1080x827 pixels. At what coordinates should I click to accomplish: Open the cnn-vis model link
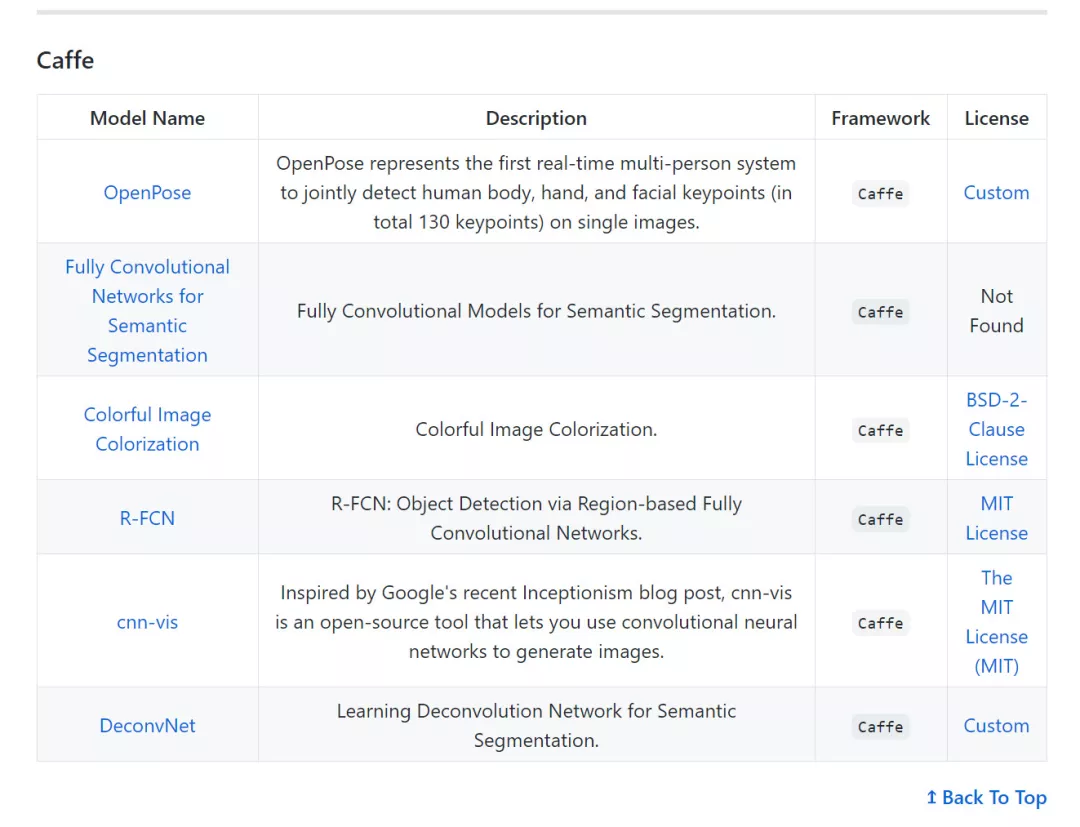click(x=147, y=622)
